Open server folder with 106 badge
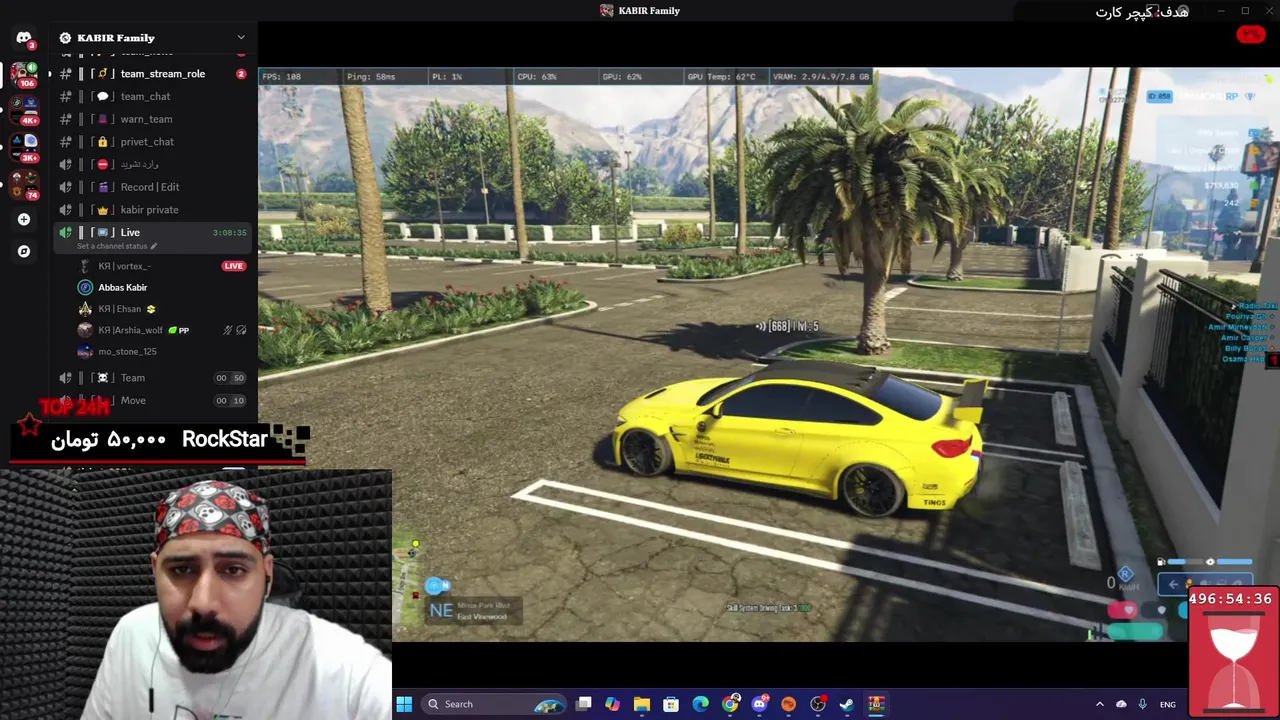The height and width of the screenshot is (720, 1280). click(24, 73)
